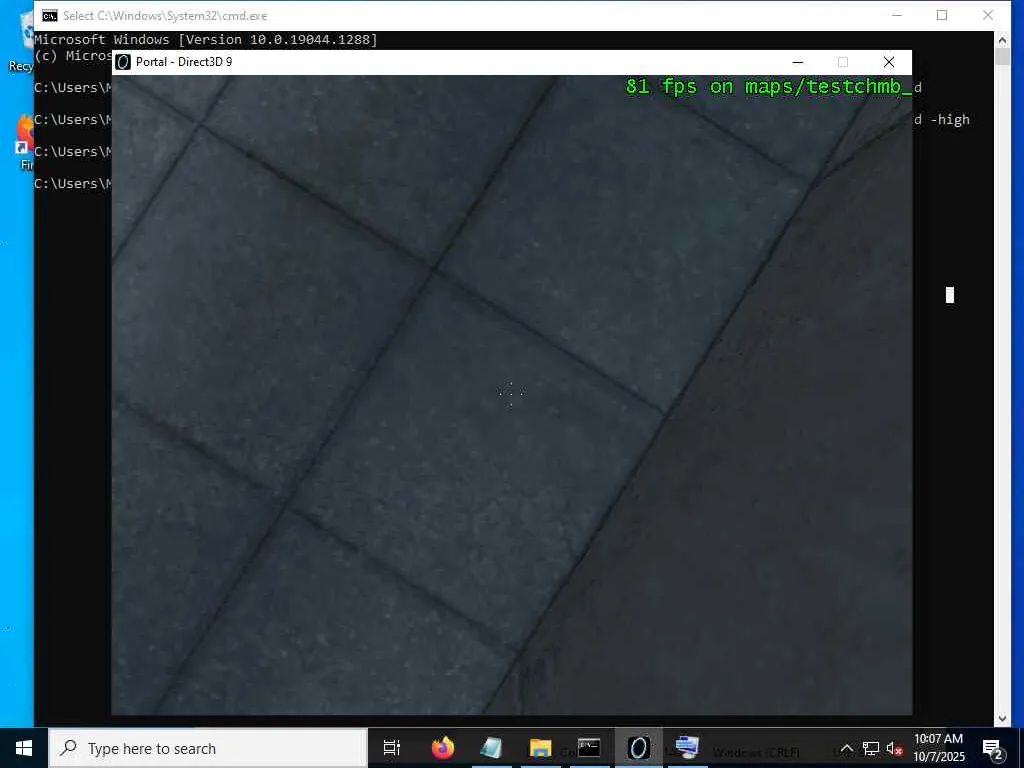
Task: Click the Portal window title icon
Action: 123,62
